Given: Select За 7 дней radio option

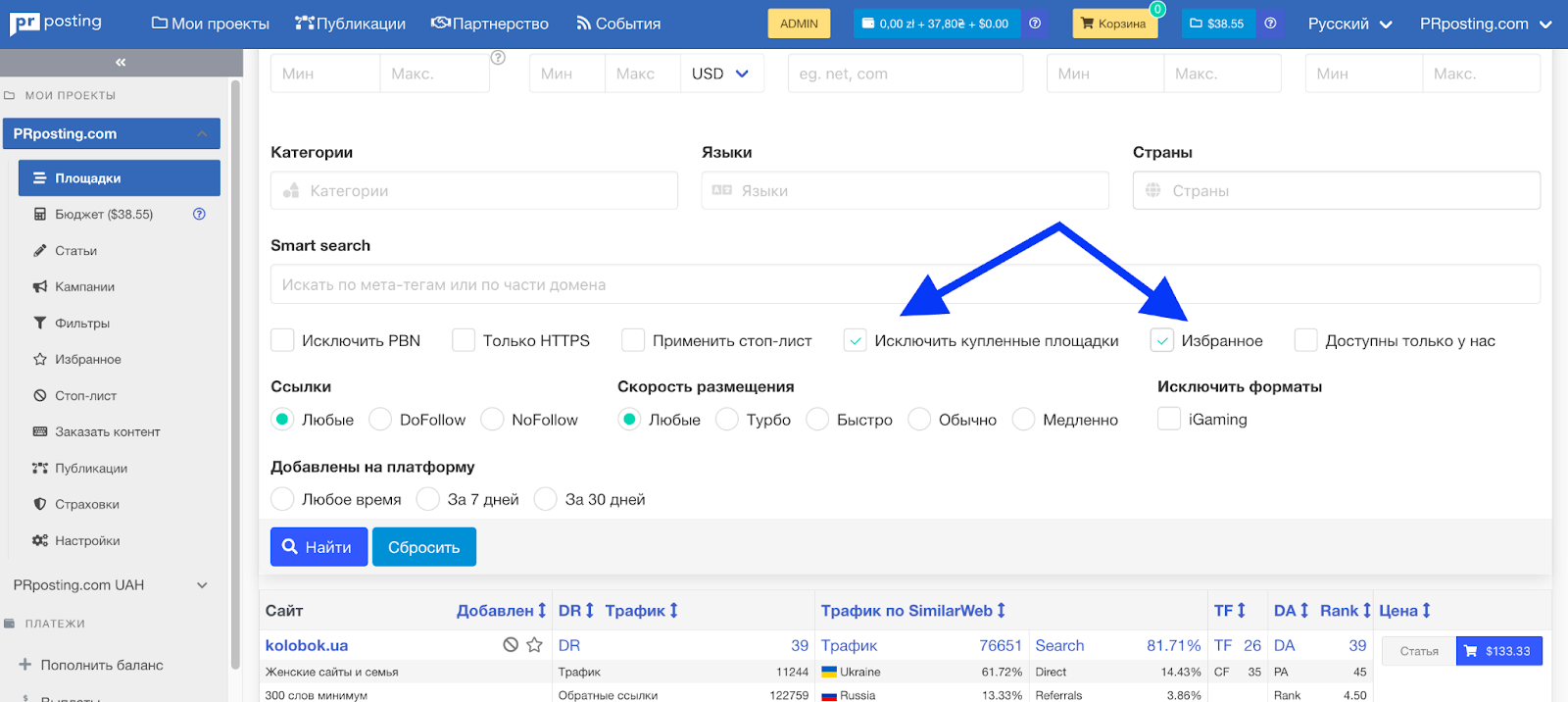Looking at the screenshot, I should click(x=428, y=499).
